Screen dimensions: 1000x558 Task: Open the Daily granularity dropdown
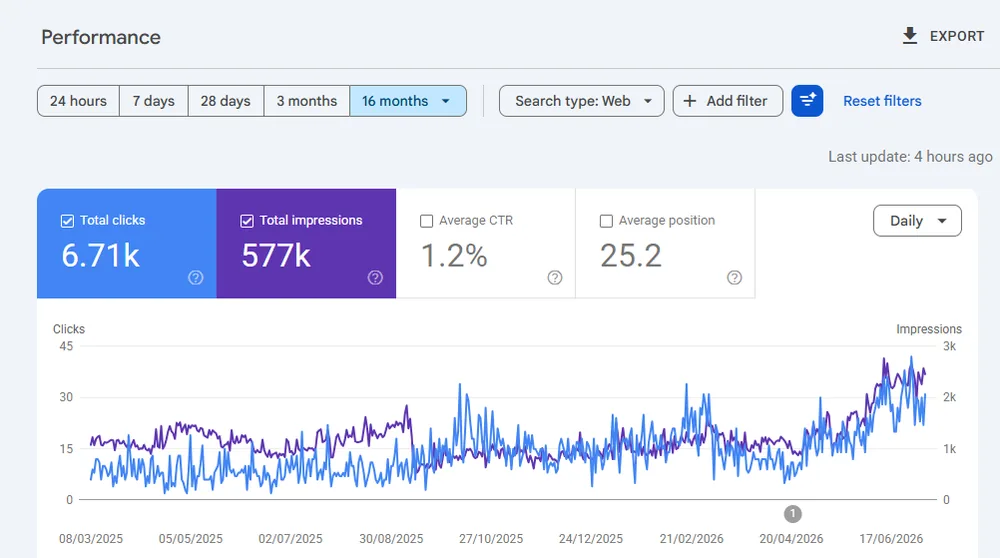tap(917, 221)
